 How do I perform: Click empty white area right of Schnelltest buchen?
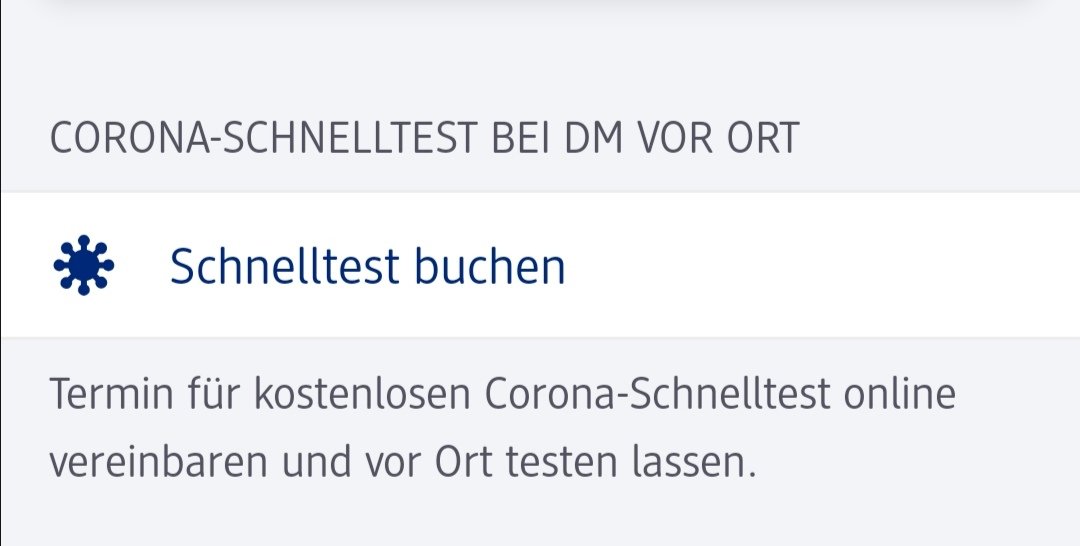820,265
